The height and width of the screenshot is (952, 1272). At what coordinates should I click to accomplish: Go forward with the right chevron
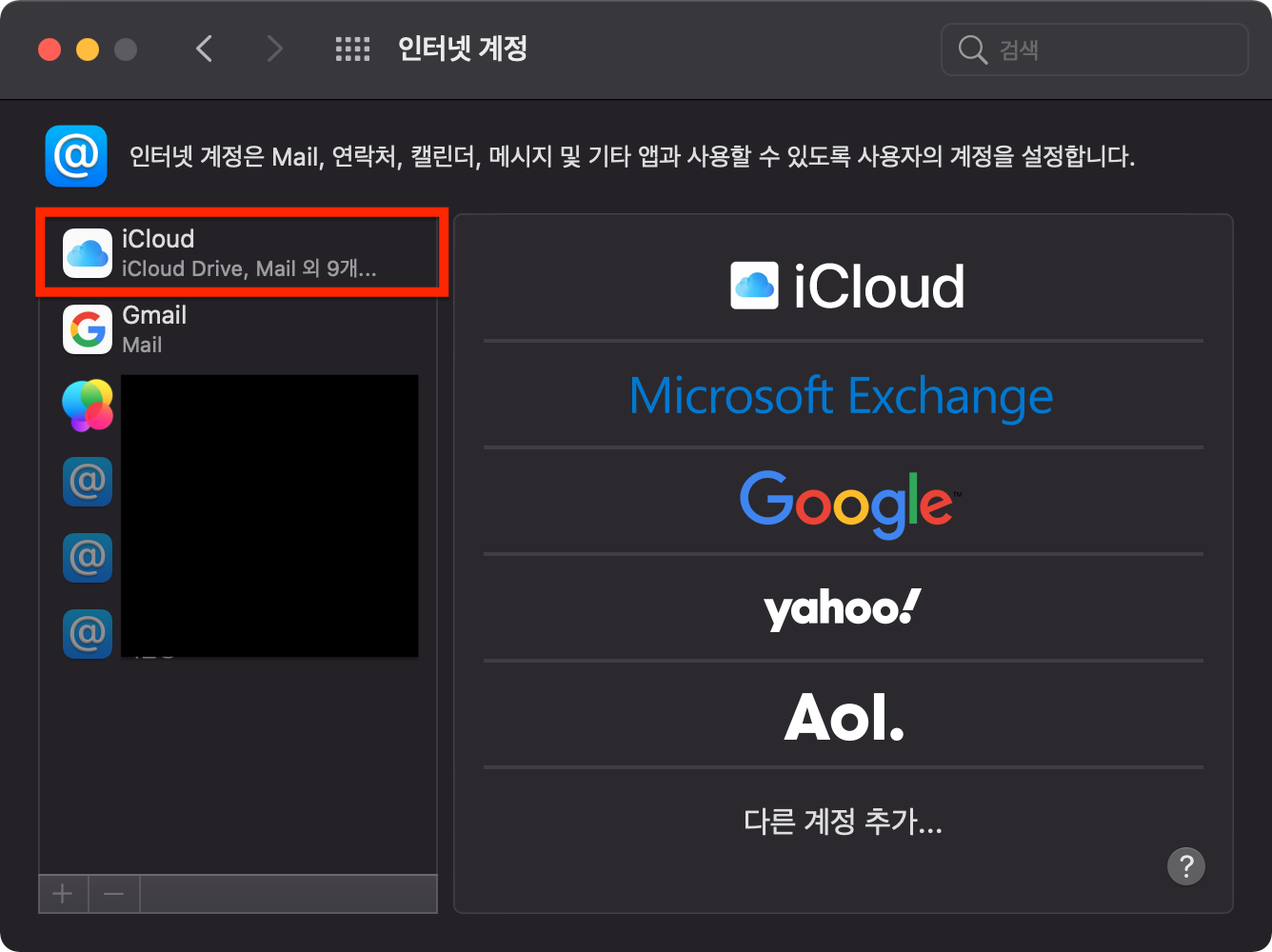[274, 49]
